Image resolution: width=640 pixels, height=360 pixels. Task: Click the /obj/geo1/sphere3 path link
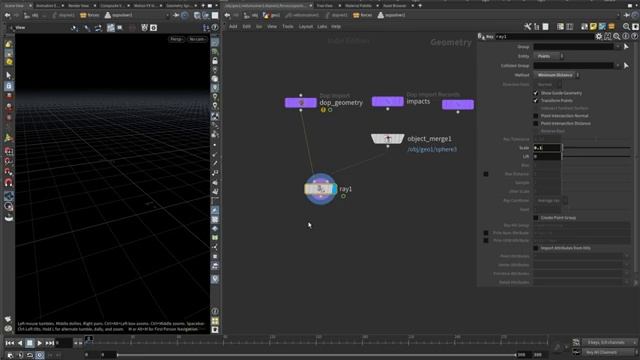[432, 149]
